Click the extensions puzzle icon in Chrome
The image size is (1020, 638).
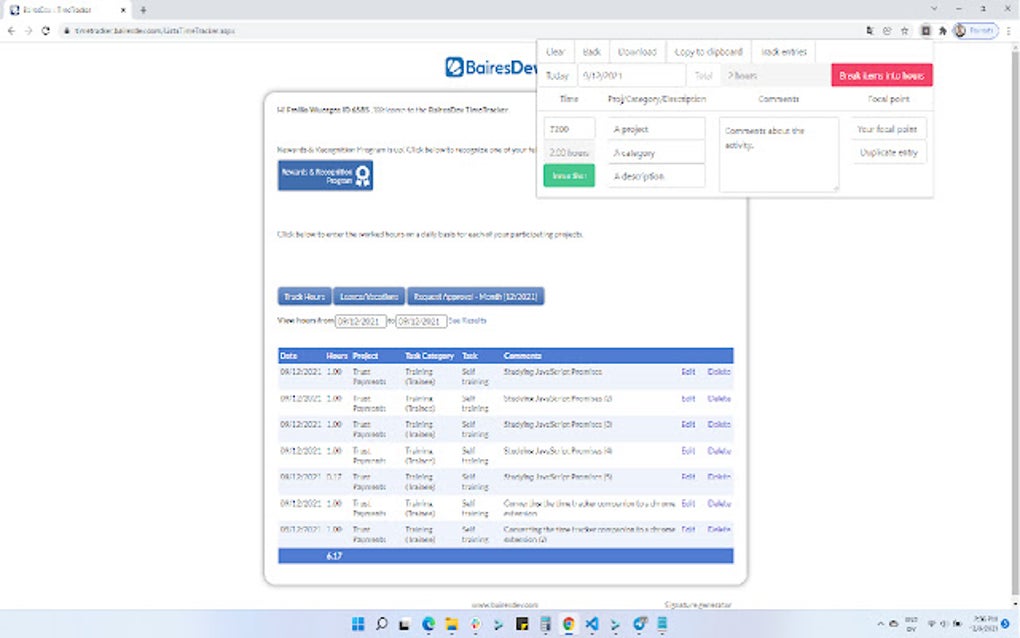[944, 30]
